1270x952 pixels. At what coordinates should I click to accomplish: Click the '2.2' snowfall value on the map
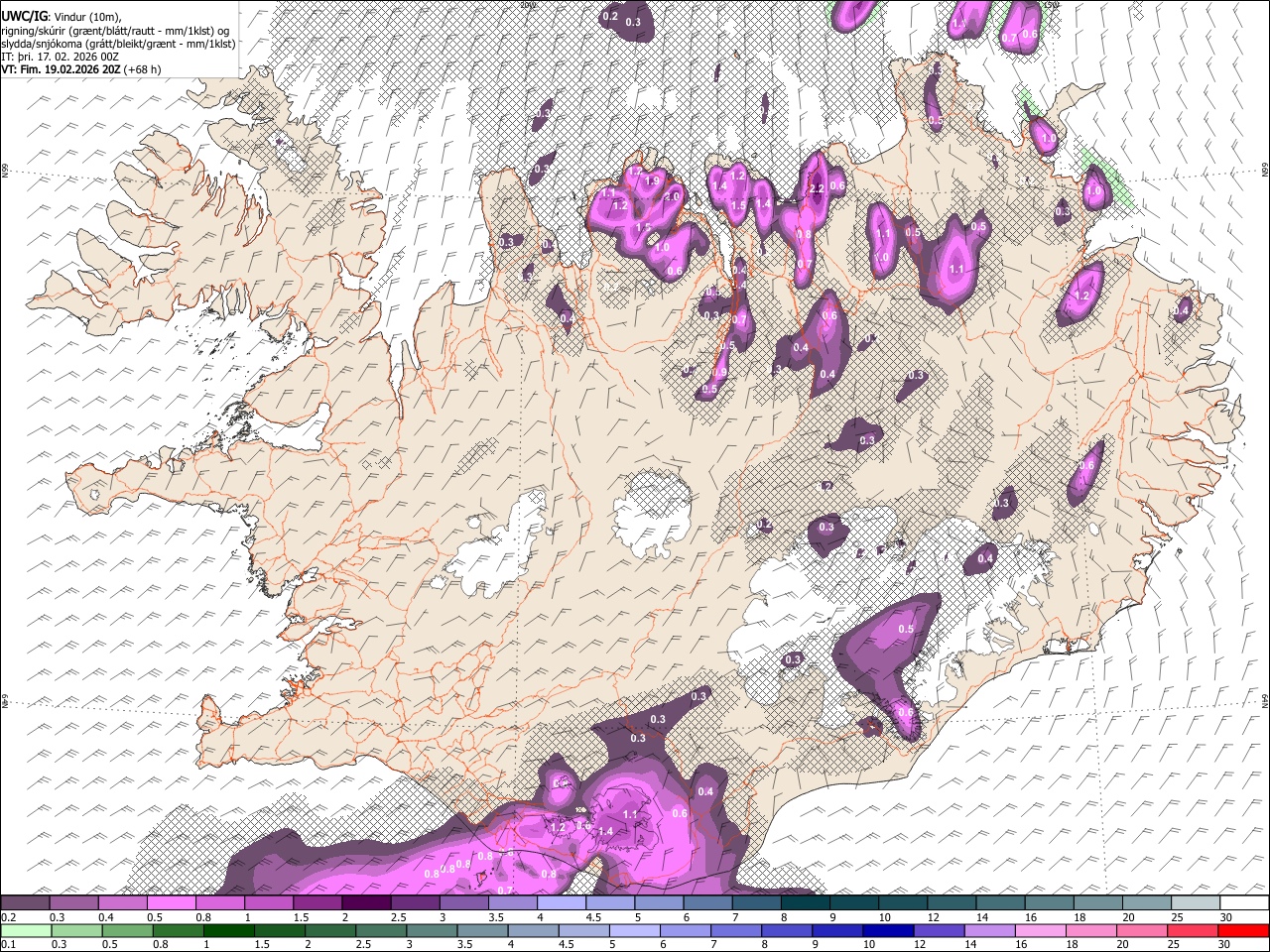click(x=818, y=188)
